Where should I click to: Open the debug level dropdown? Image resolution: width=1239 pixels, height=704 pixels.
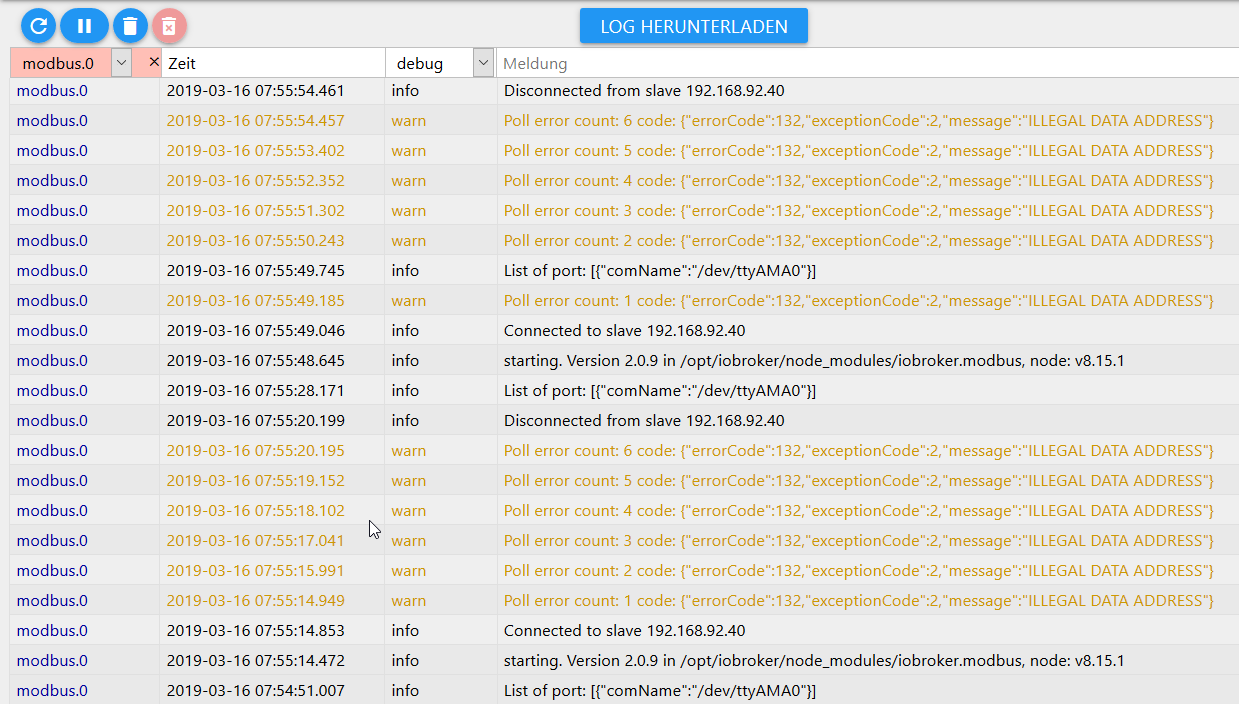pos(483,63)
